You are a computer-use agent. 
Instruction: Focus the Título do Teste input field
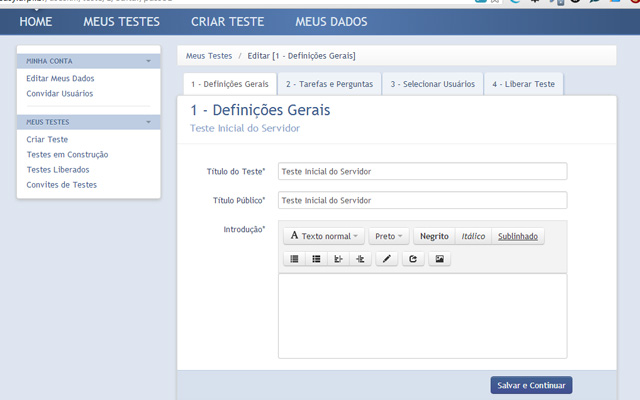pyautogui.click(x=422, y=171)
